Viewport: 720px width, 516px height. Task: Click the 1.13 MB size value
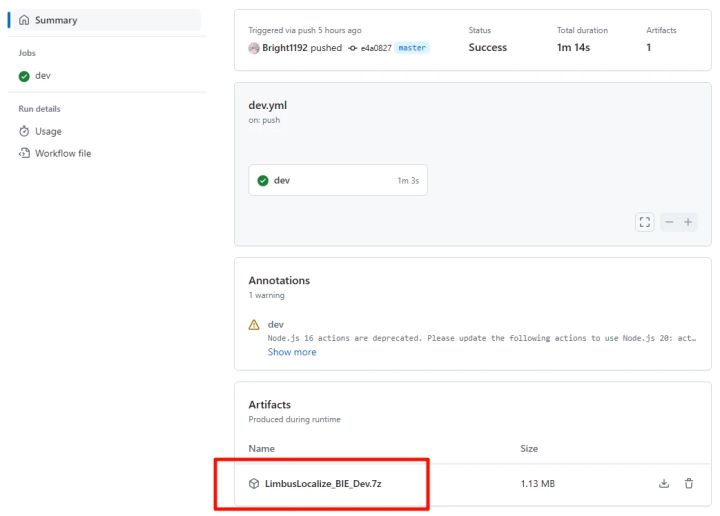(x=538, y=484)
